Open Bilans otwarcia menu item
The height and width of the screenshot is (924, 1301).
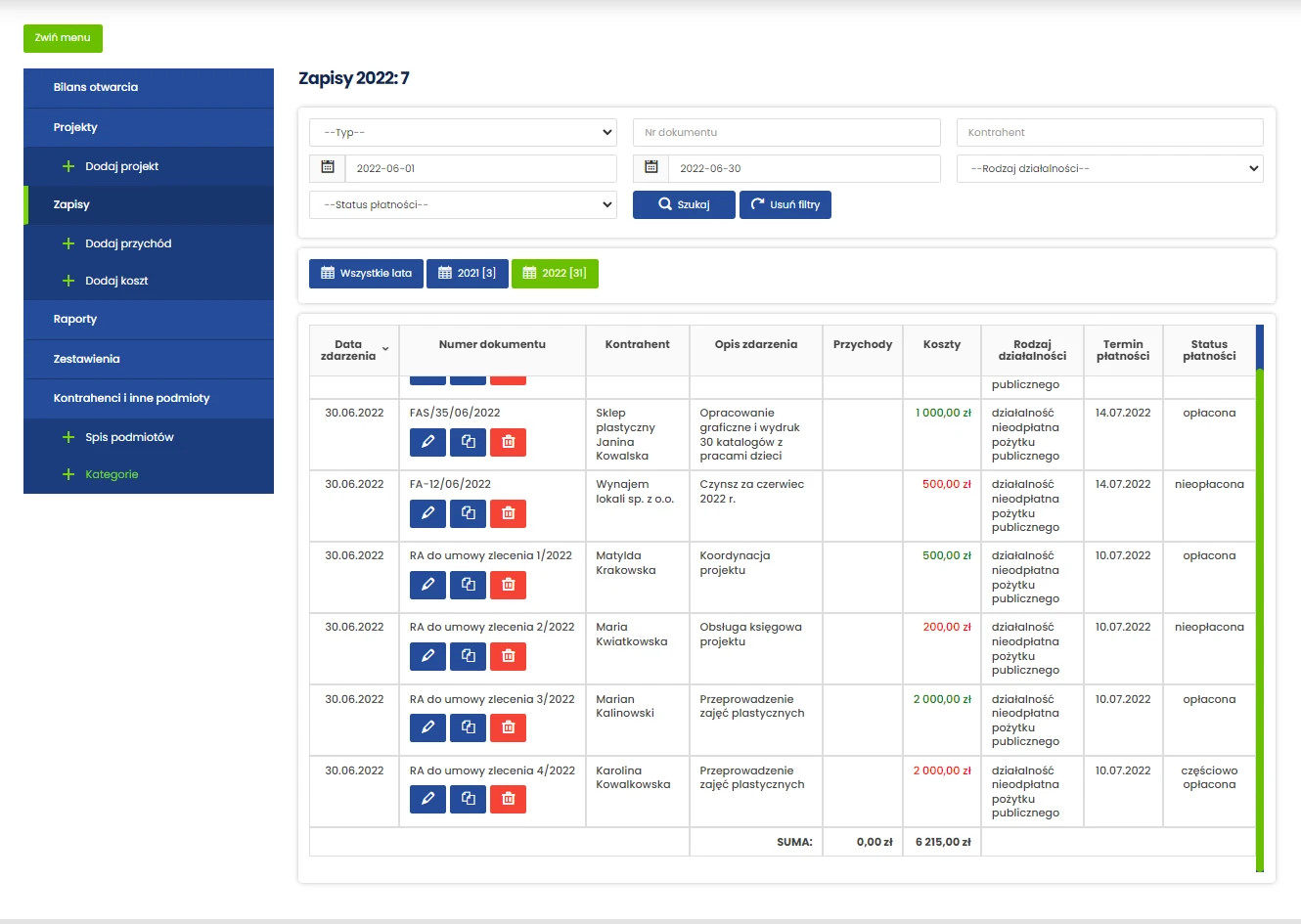(x=149, y=87)
